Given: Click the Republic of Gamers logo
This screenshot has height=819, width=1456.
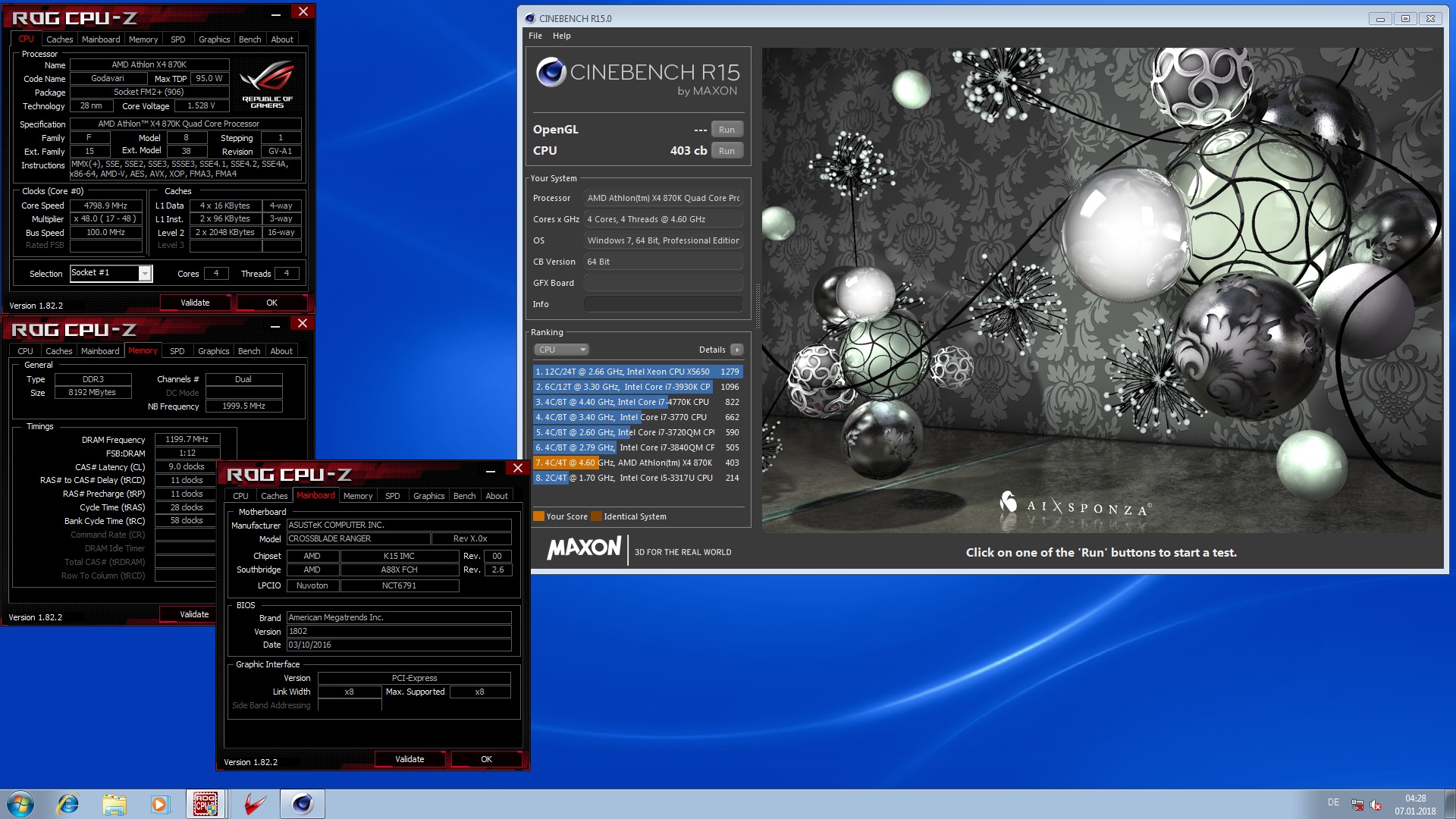Looking at the screenshot, I should click(267, 85).
